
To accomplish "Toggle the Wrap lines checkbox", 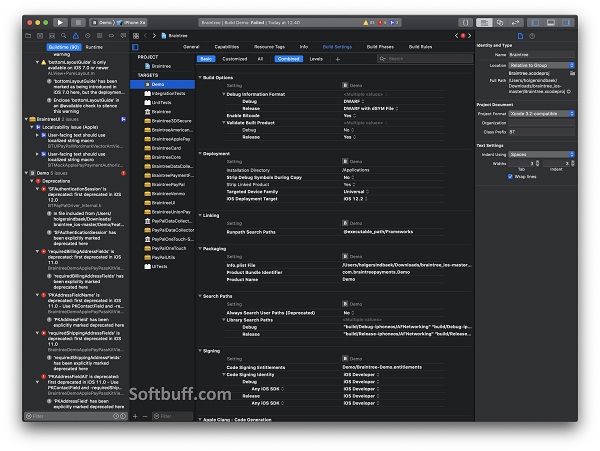I will (x=510, y=177).
